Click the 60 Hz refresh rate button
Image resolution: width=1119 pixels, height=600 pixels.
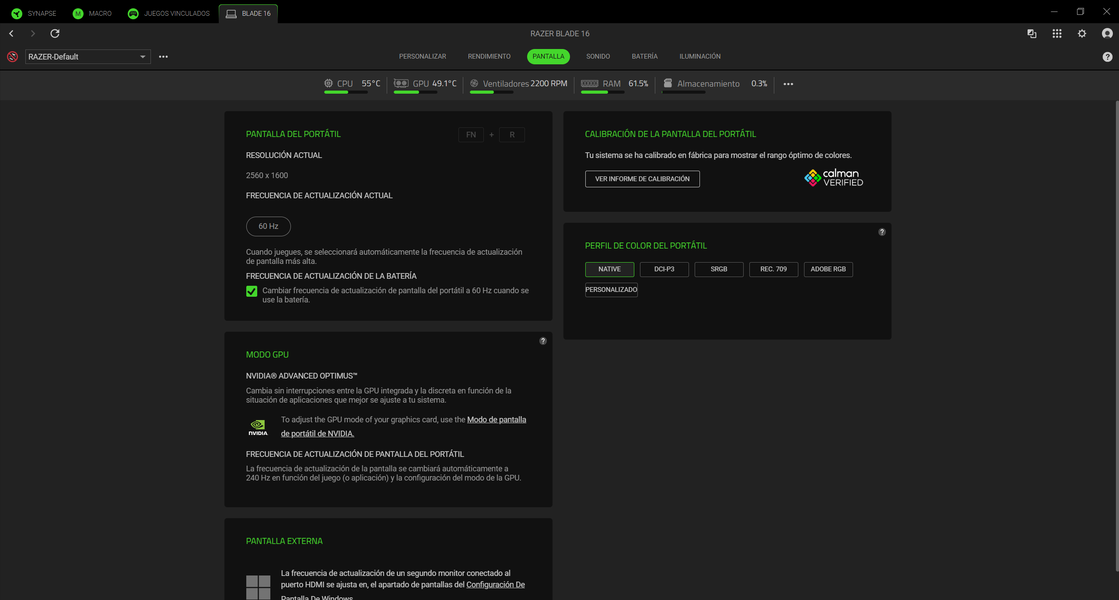point(268,226)
